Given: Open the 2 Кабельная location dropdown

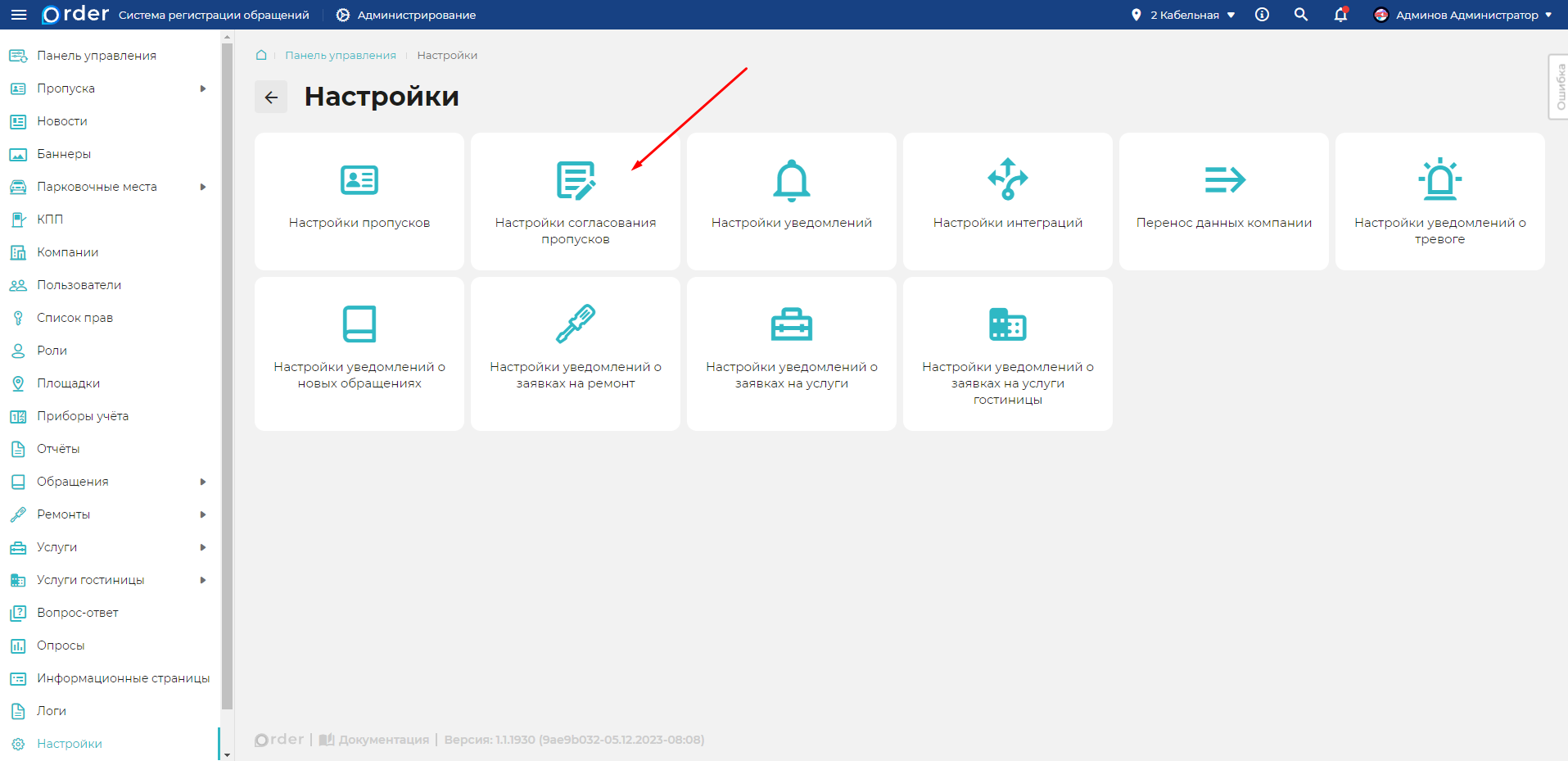Looking at the screenshot, I should click(x=1183, y=15).
